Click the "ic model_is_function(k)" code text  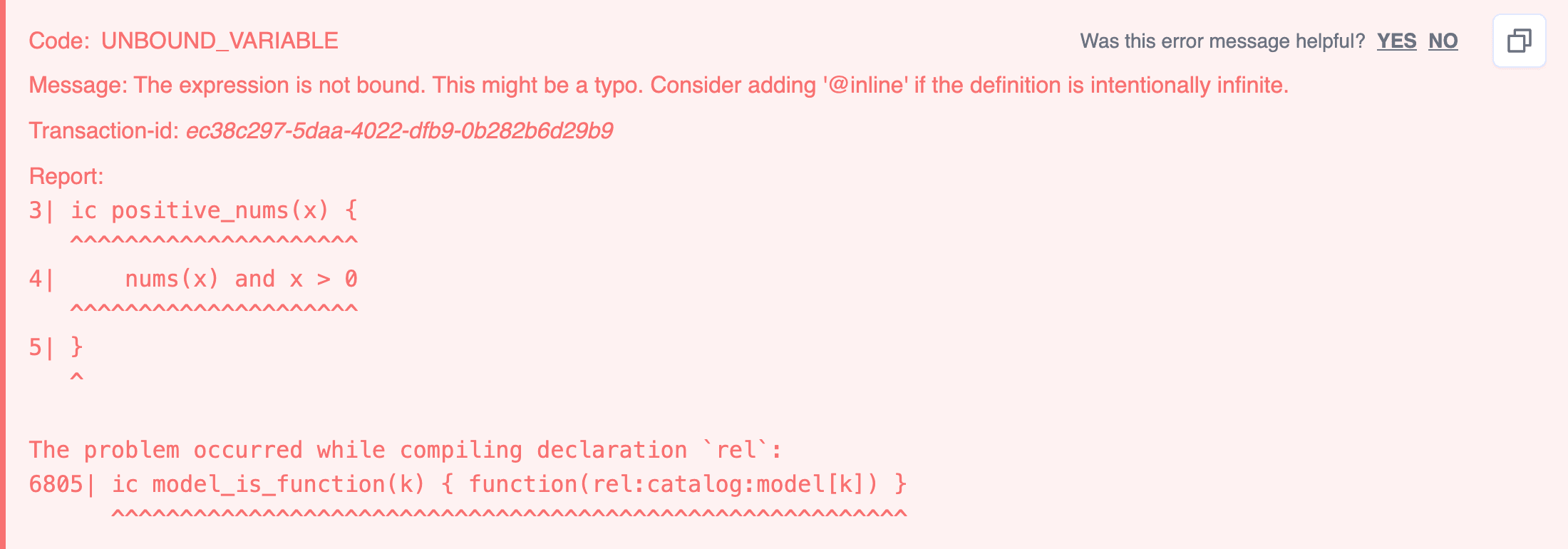coord(268,485)
